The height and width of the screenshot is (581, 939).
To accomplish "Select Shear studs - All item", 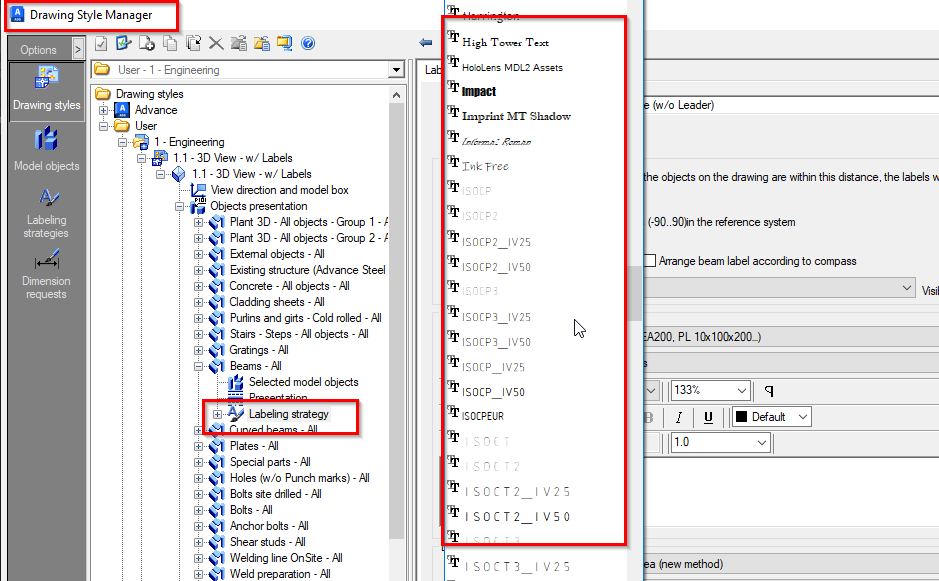I will coord(267,542).
